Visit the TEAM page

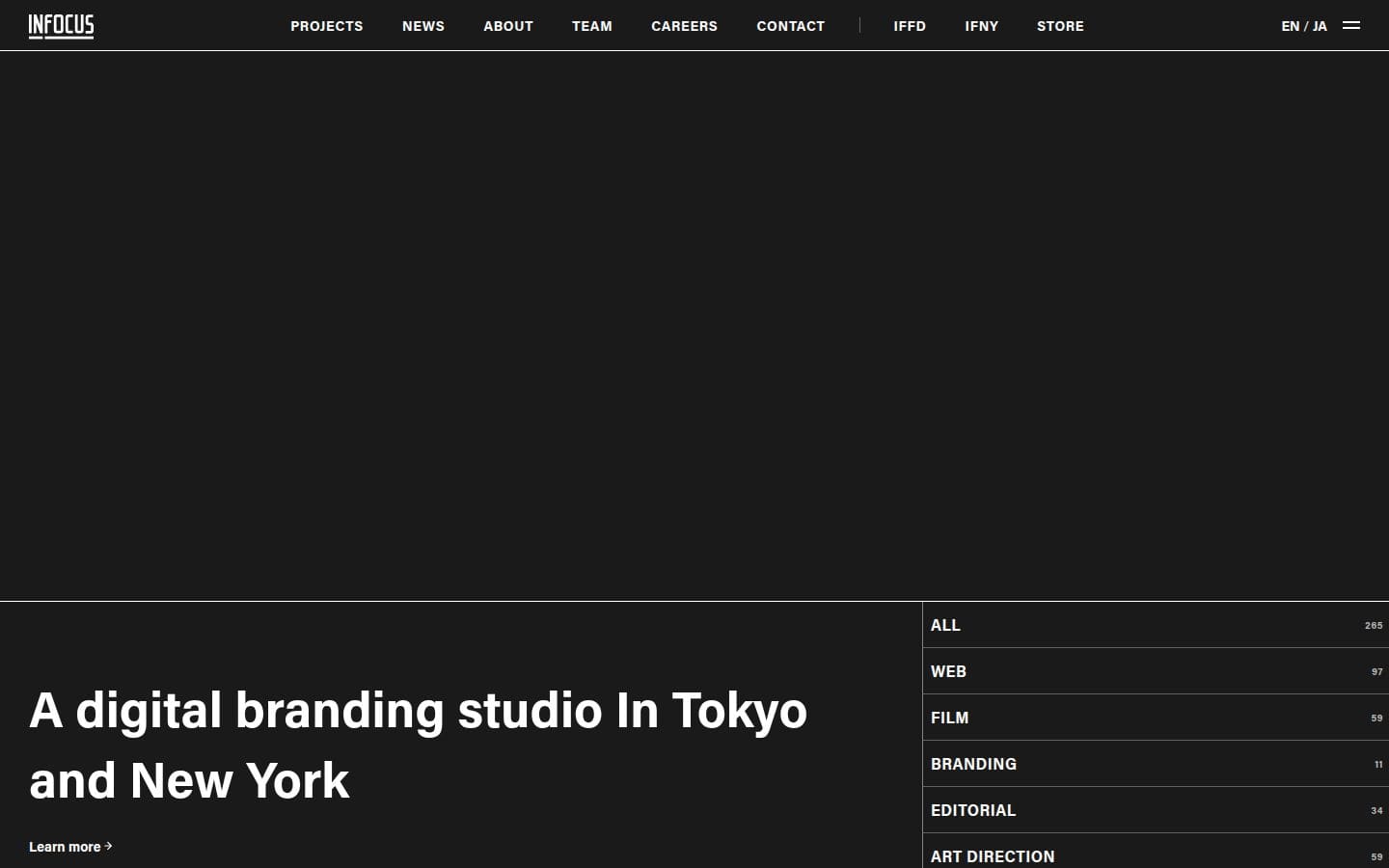(592, 26)
